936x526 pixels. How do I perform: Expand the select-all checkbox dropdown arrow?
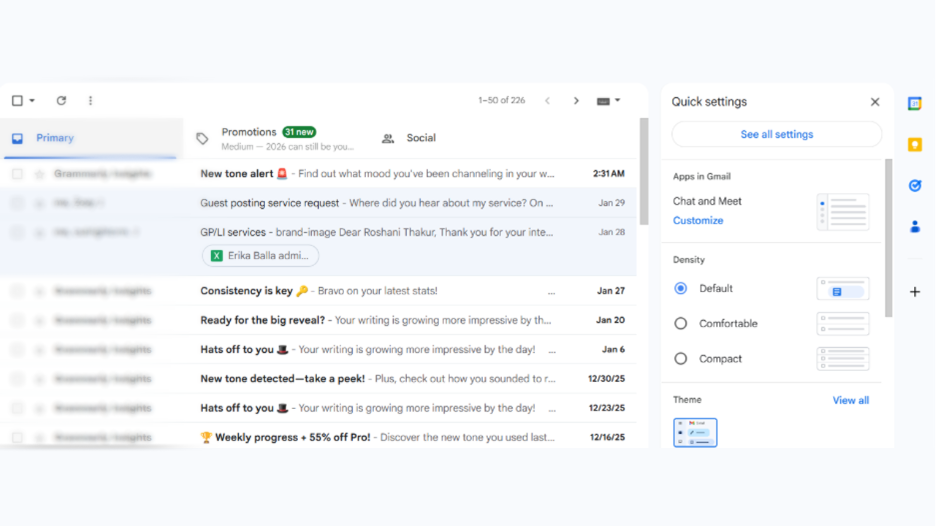32,101
